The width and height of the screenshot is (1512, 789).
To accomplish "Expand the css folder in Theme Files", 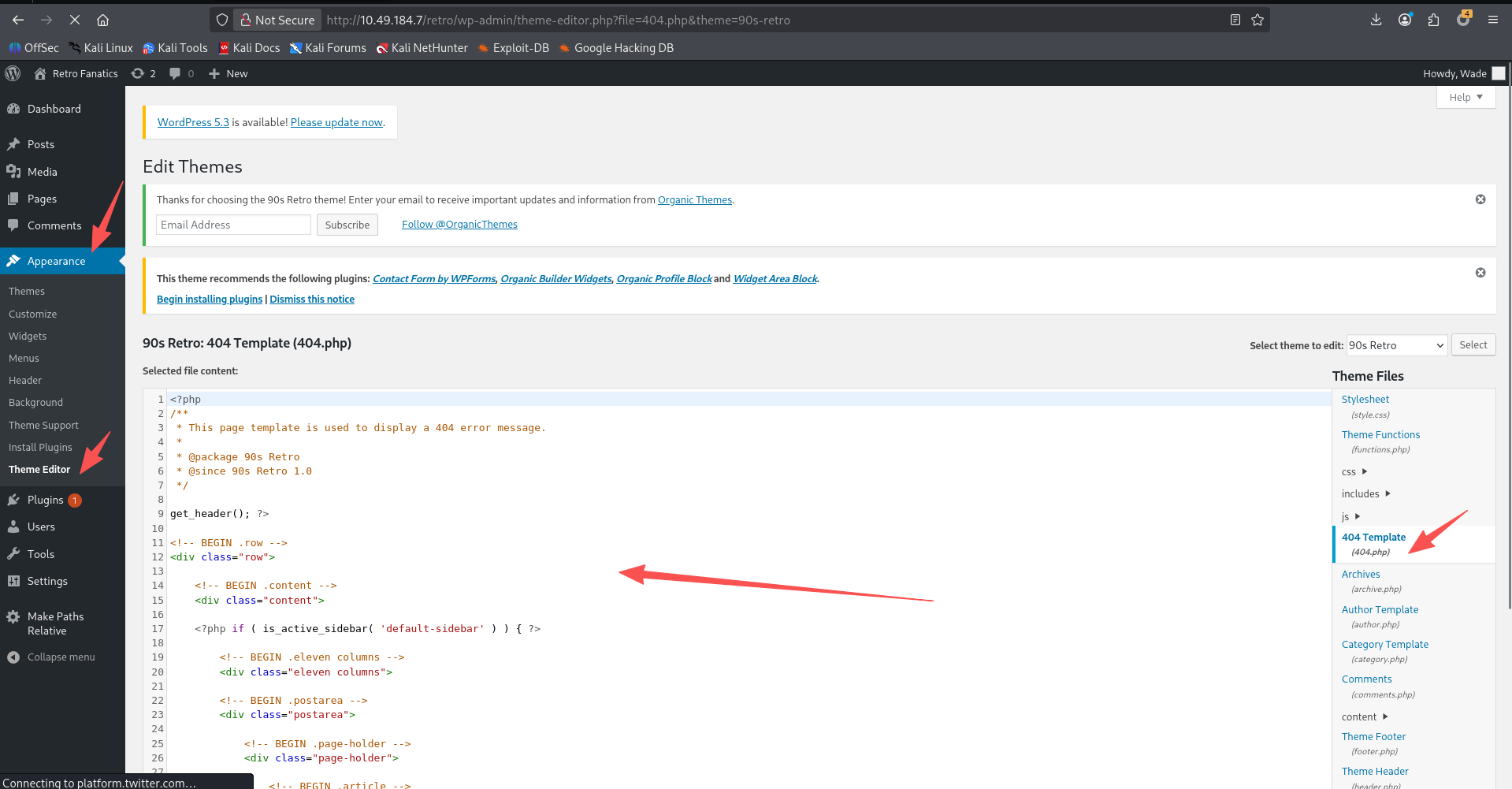I will [x=1354, y=472].
